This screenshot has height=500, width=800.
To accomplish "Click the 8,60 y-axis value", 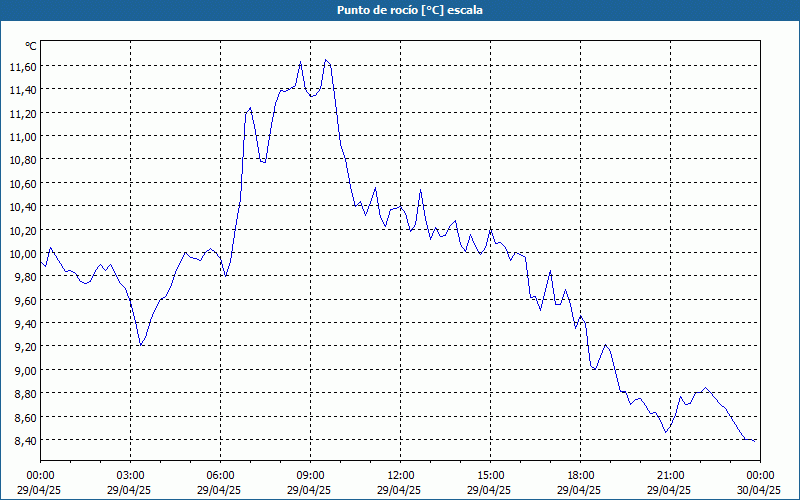I will pos(26,417).
